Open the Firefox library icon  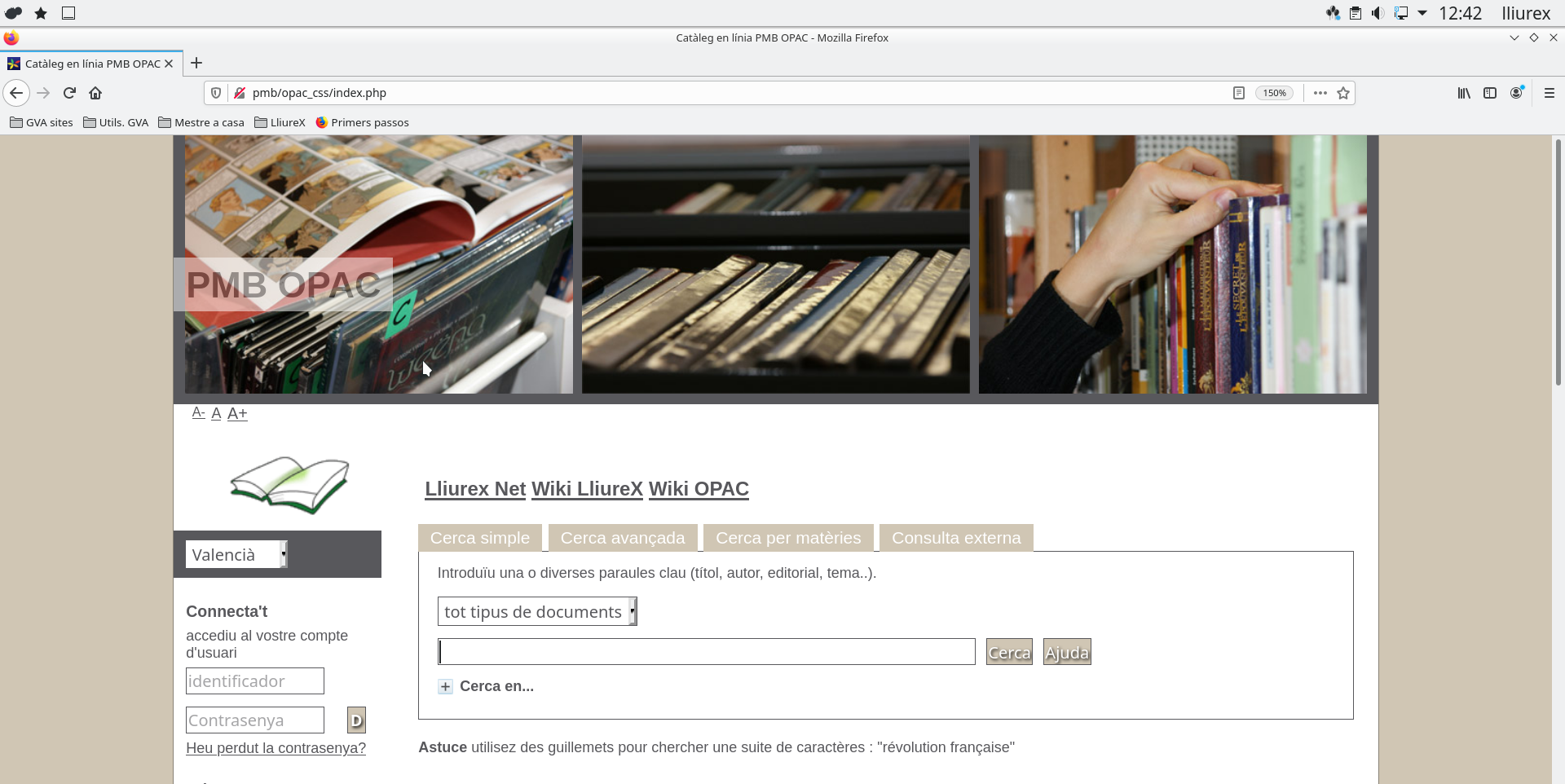1464,93
